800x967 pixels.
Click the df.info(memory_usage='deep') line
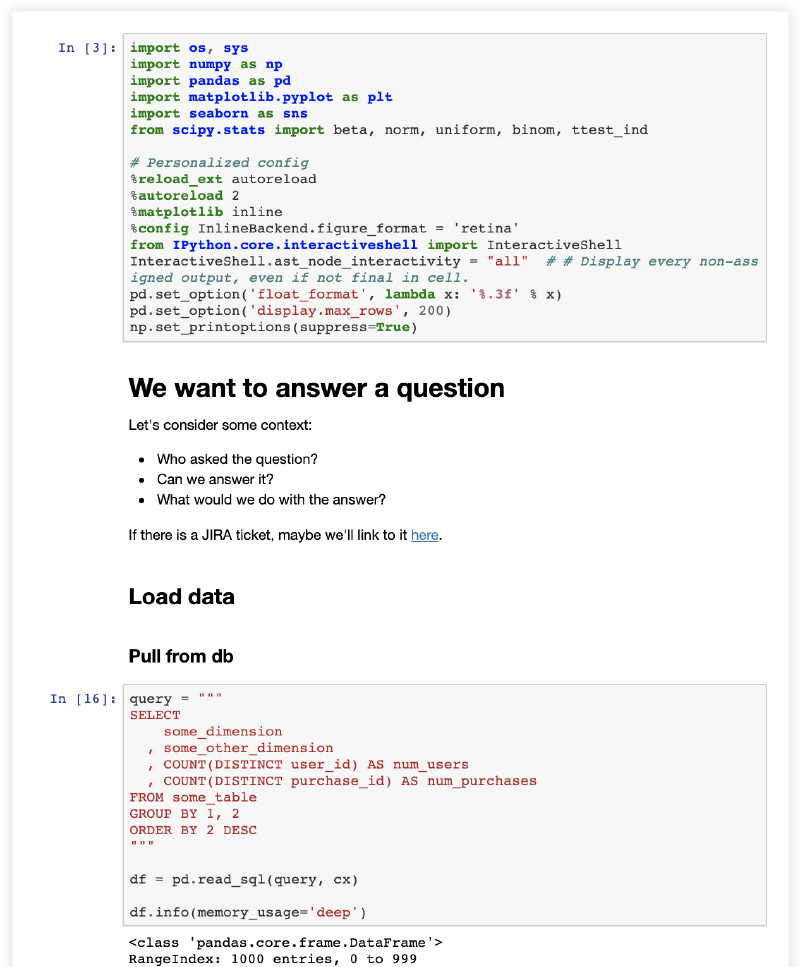[248, 912]
